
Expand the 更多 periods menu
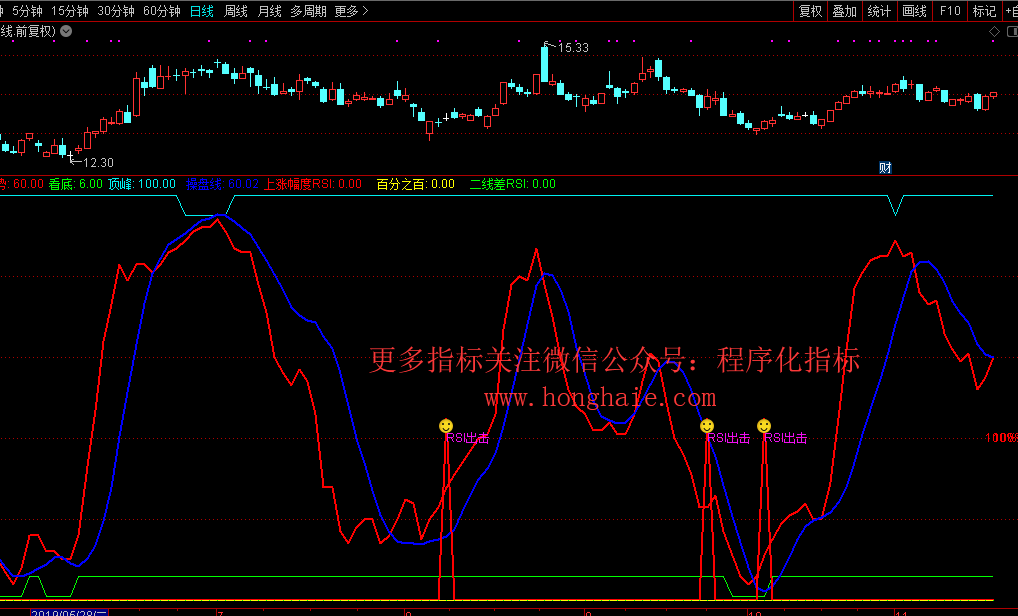tap(351, 11)
